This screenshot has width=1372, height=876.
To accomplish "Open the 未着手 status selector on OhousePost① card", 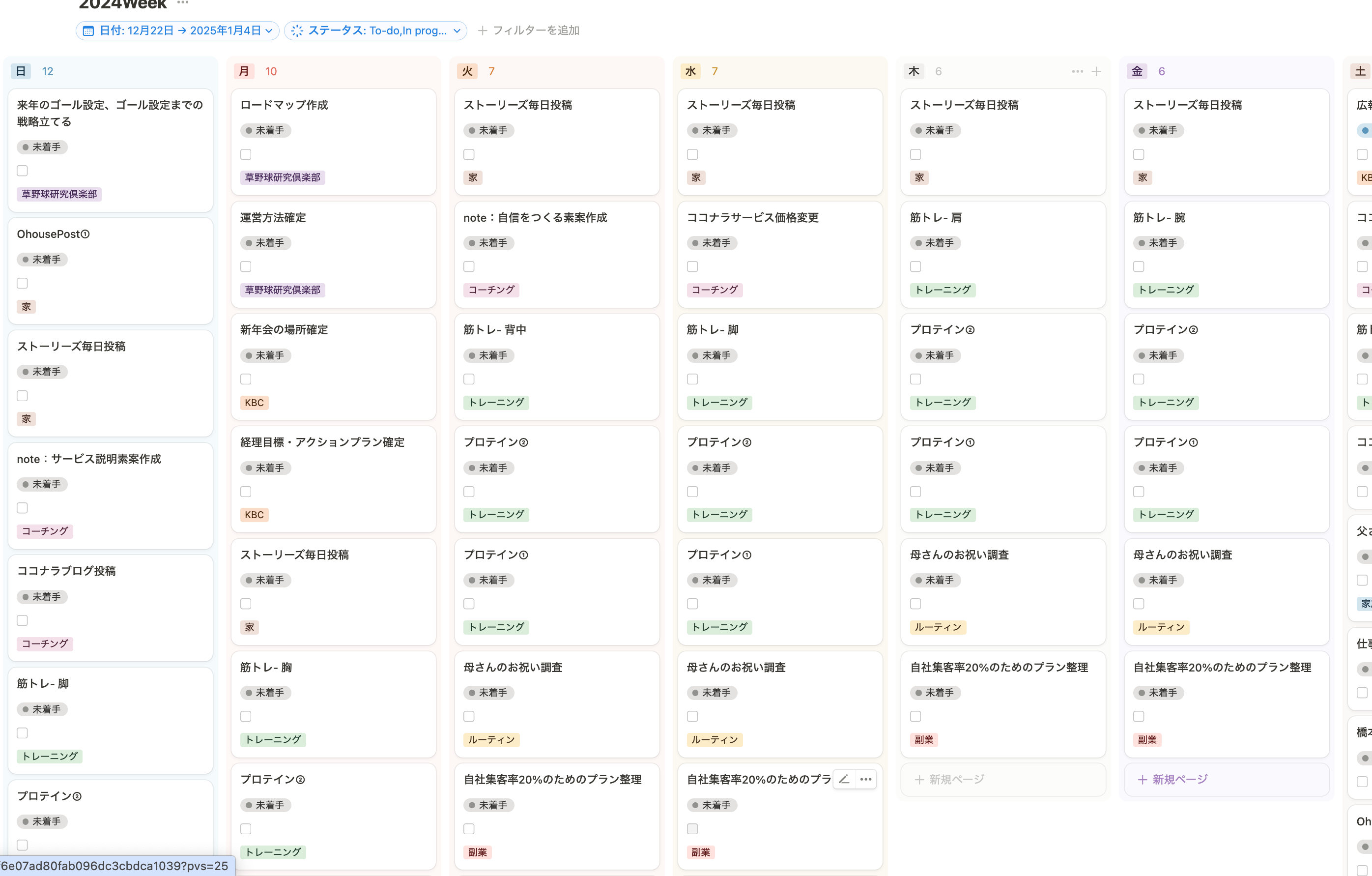I will [43, 260].
